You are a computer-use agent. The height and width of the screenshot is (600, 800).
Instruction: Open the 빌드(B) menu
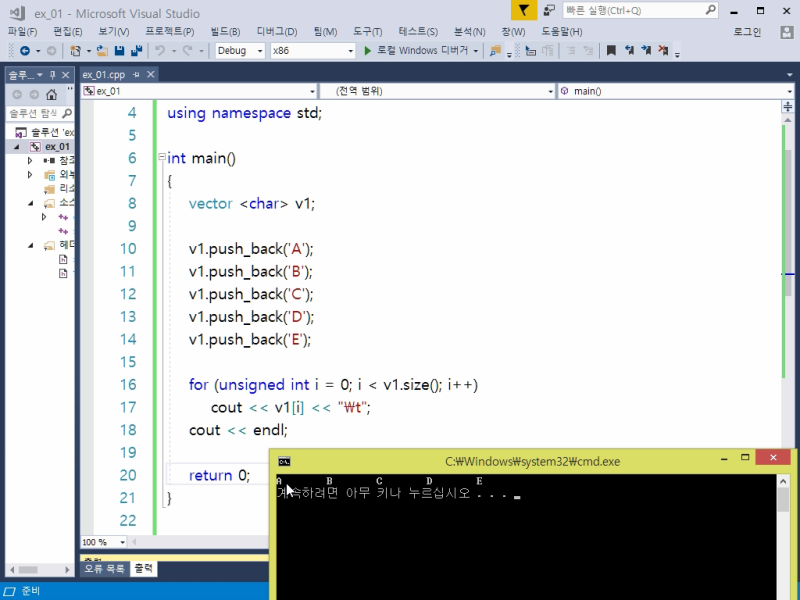pyautogui.click(x=226, y=32)
